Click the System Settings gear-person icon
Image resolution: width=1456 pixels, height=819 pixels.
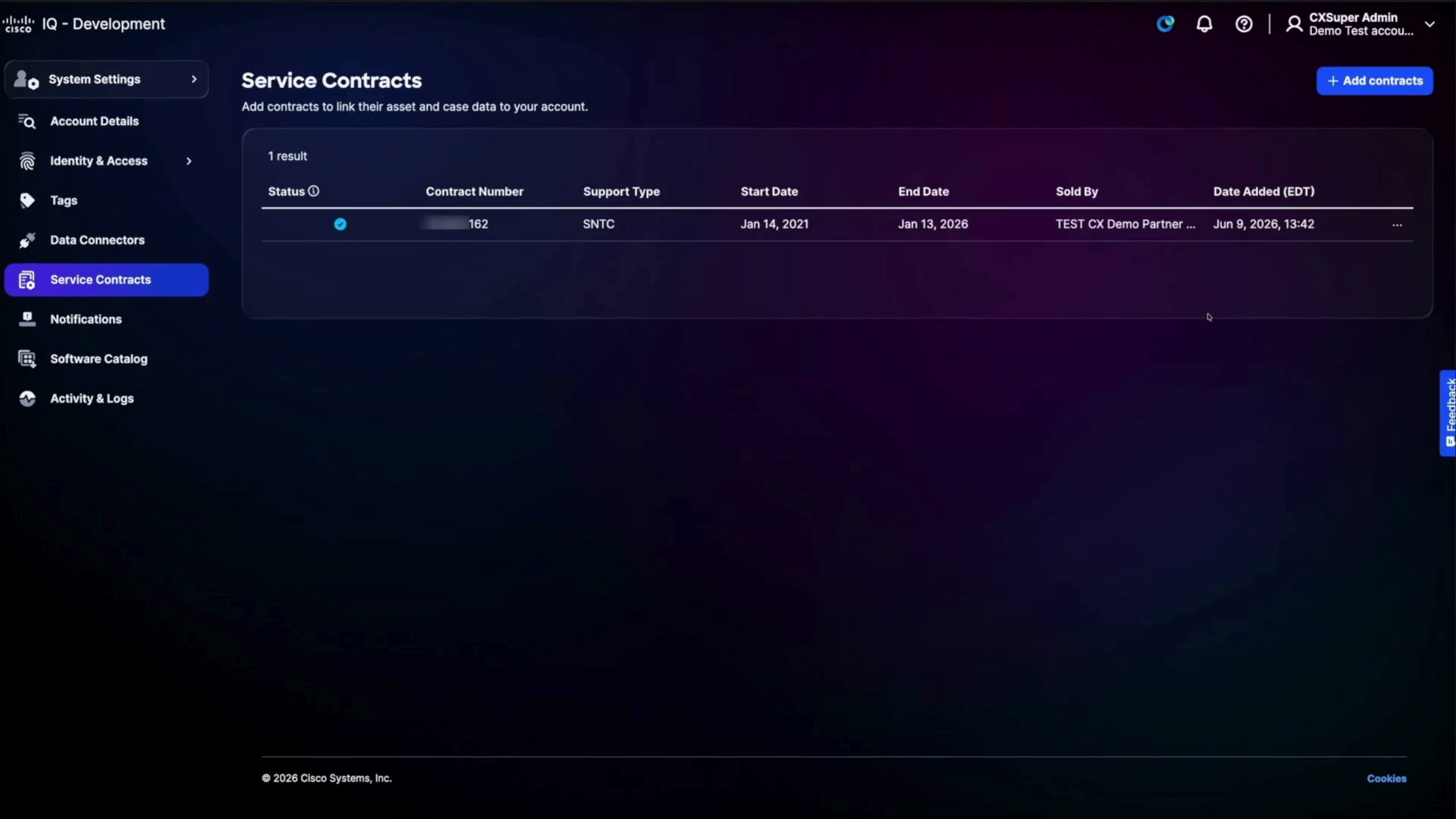tap(26, 80)
